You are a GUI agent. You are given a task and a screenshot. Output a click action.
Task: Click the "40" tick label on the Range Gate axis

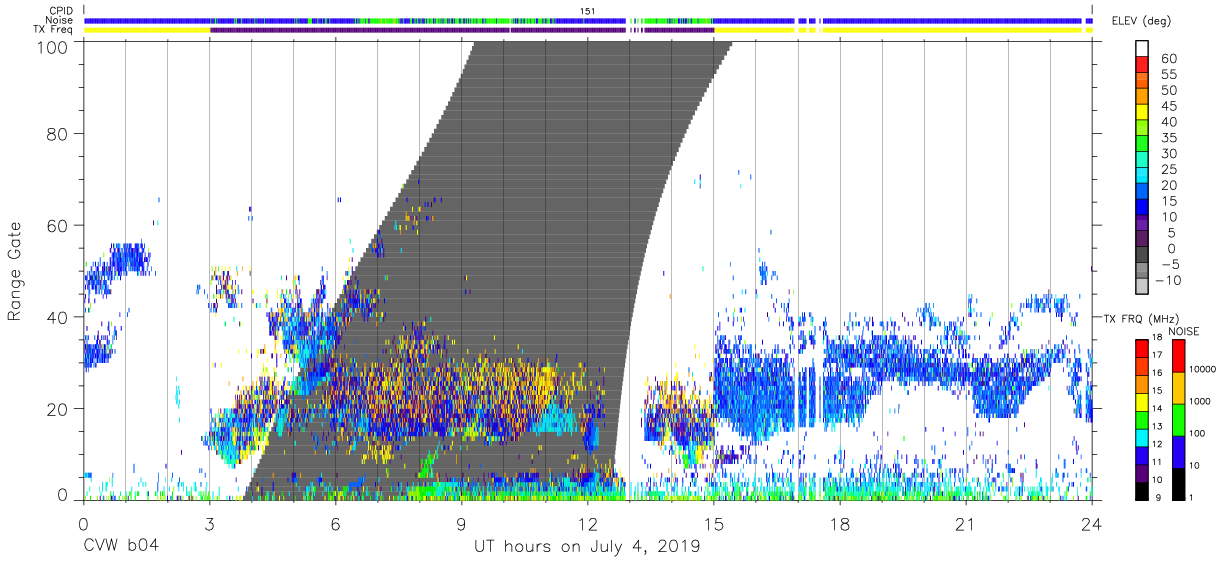(57, 317)
